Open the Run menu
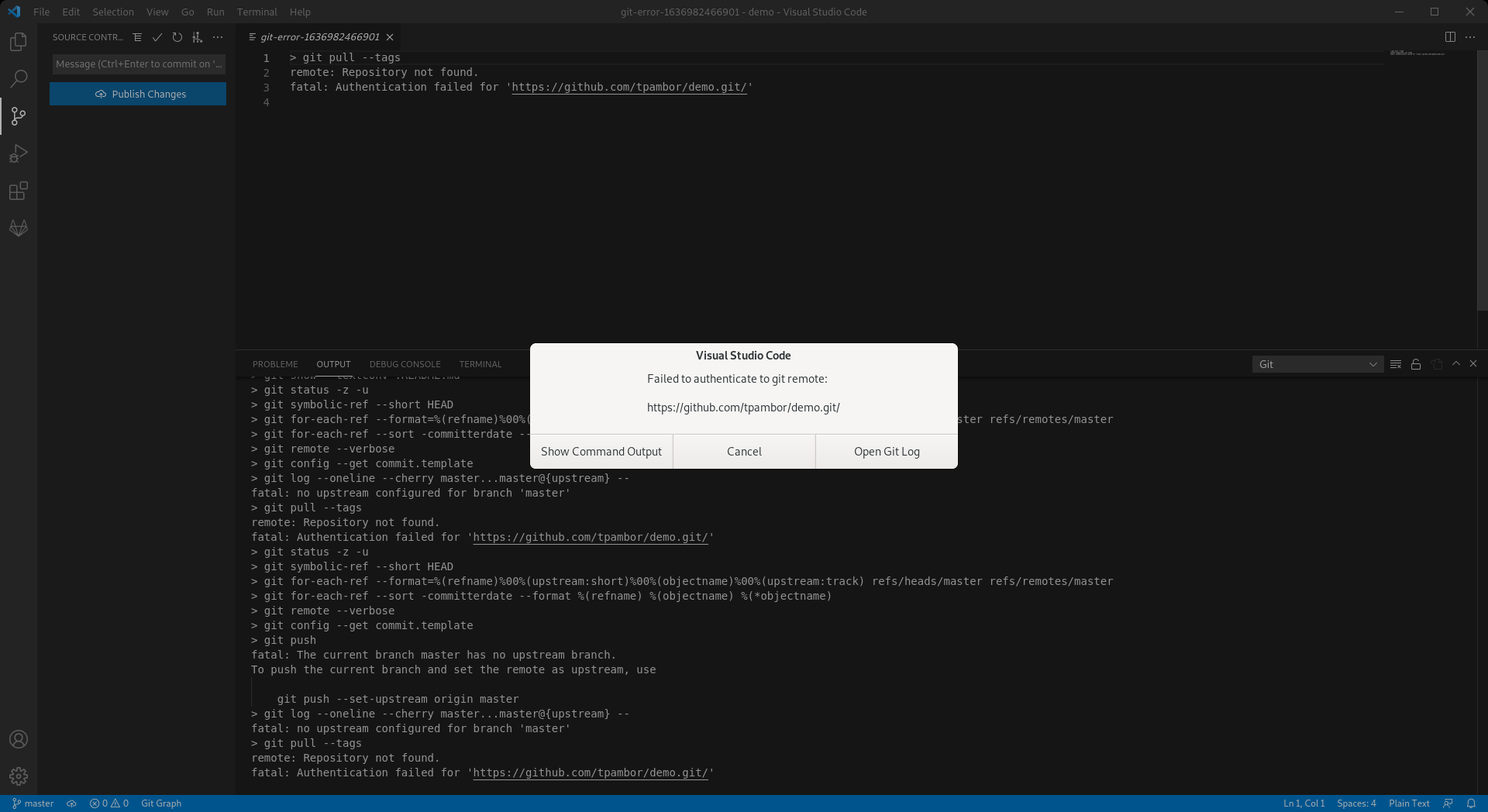The width and height of the screenshot is (1488, 812). pos(215,12)
